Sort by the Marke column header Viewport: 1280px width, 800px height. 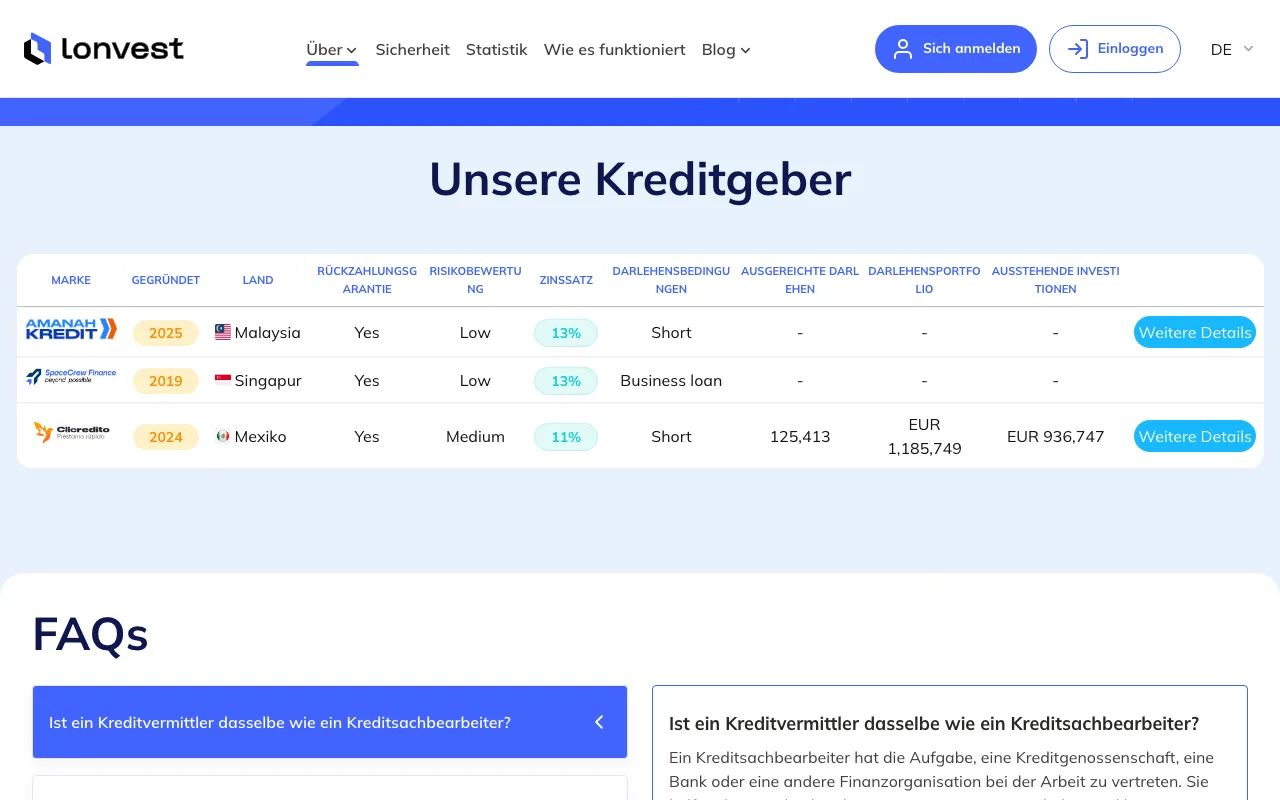coord(71,280)
